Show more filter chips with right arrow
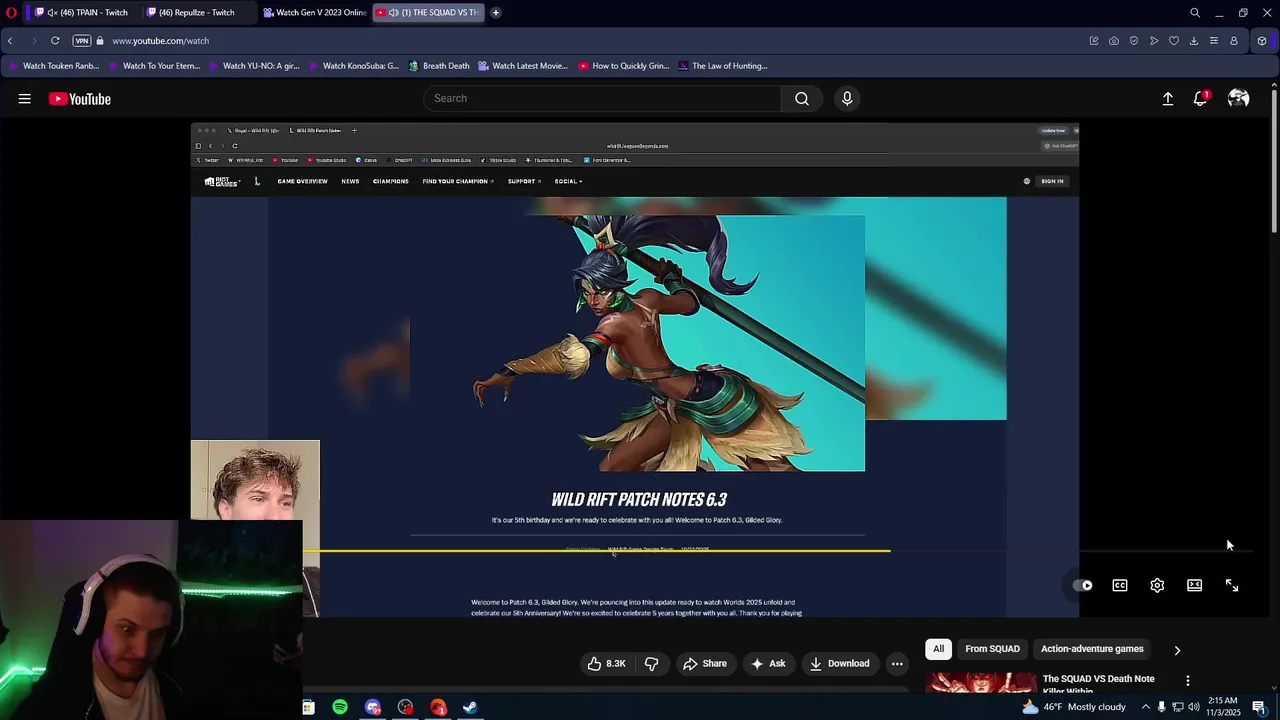Image resolution: width=1280 pixels, height=720 pixels. point(1177,650)
